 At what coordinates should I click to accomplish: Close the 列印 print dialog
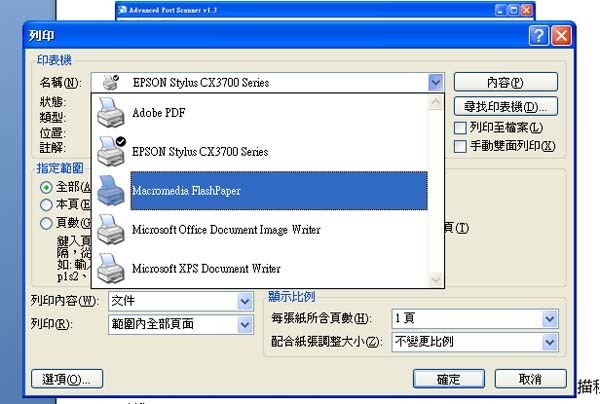point(561,36)
